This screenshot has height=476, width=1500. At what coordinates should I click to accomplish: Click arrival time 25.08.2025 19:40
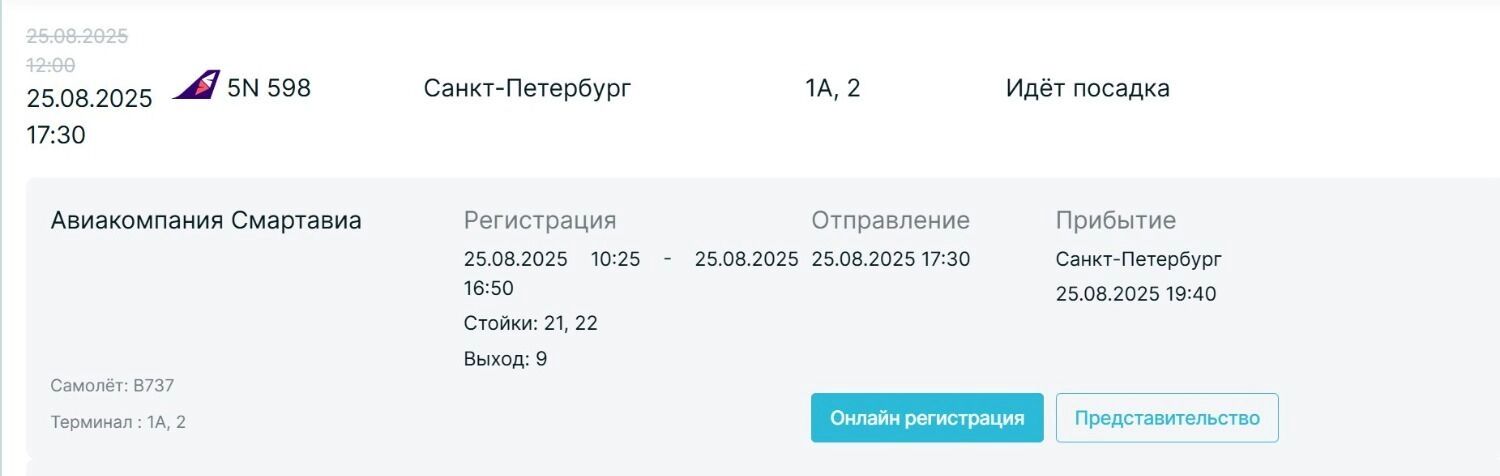tap(1136, 294)
